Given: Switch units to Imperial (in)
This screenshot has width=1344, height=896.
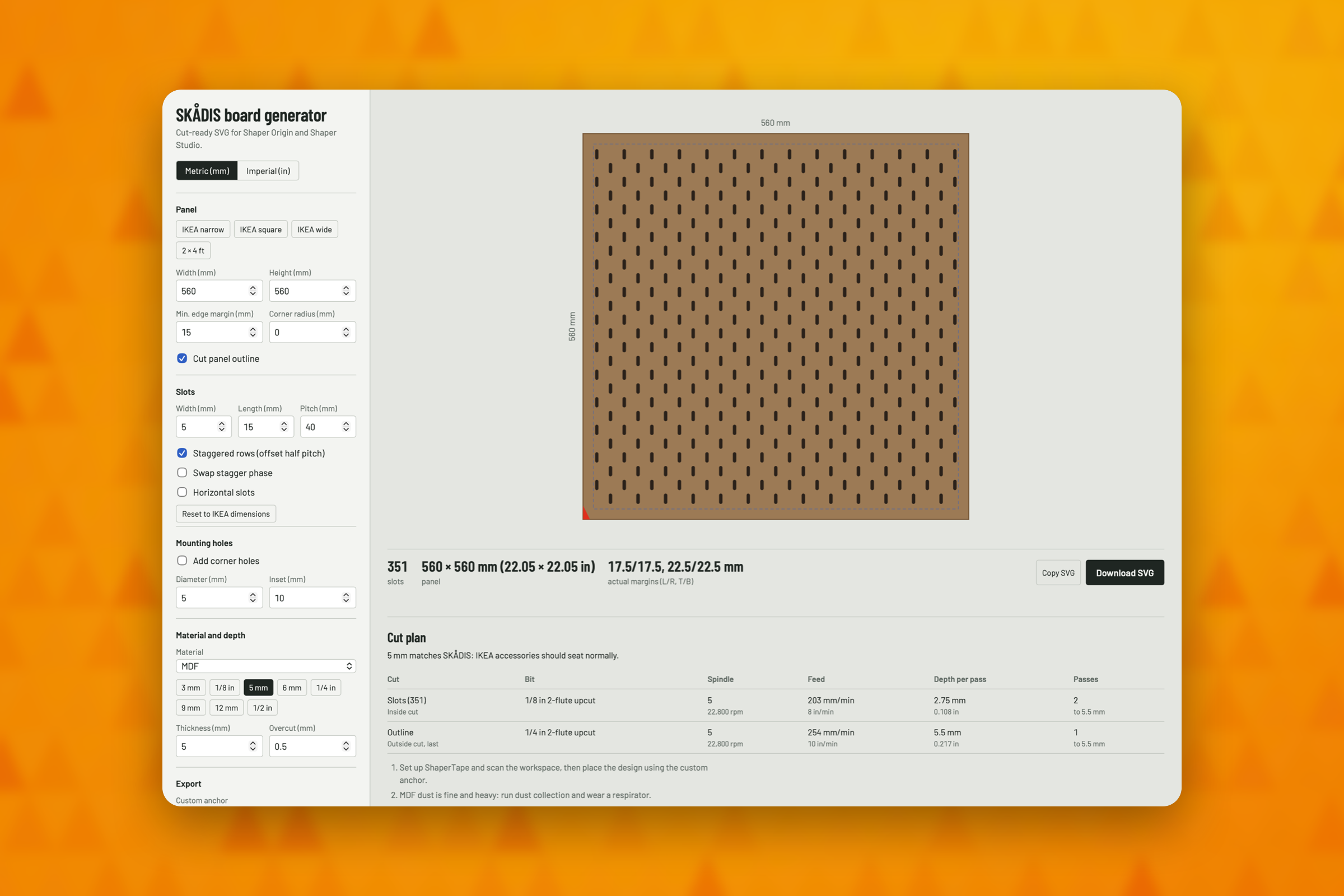Looking at the screenshot, I should 268,171.
